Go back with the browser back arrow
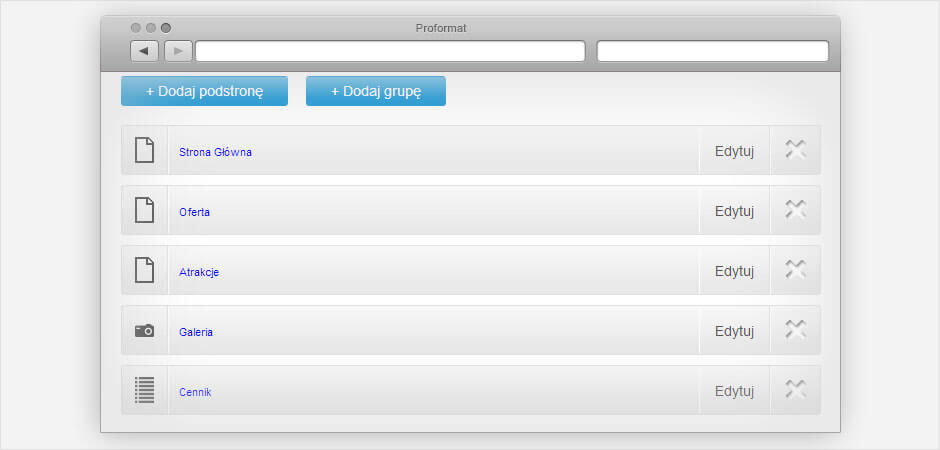The image size is (940, 450). click(x=144, y=51)
